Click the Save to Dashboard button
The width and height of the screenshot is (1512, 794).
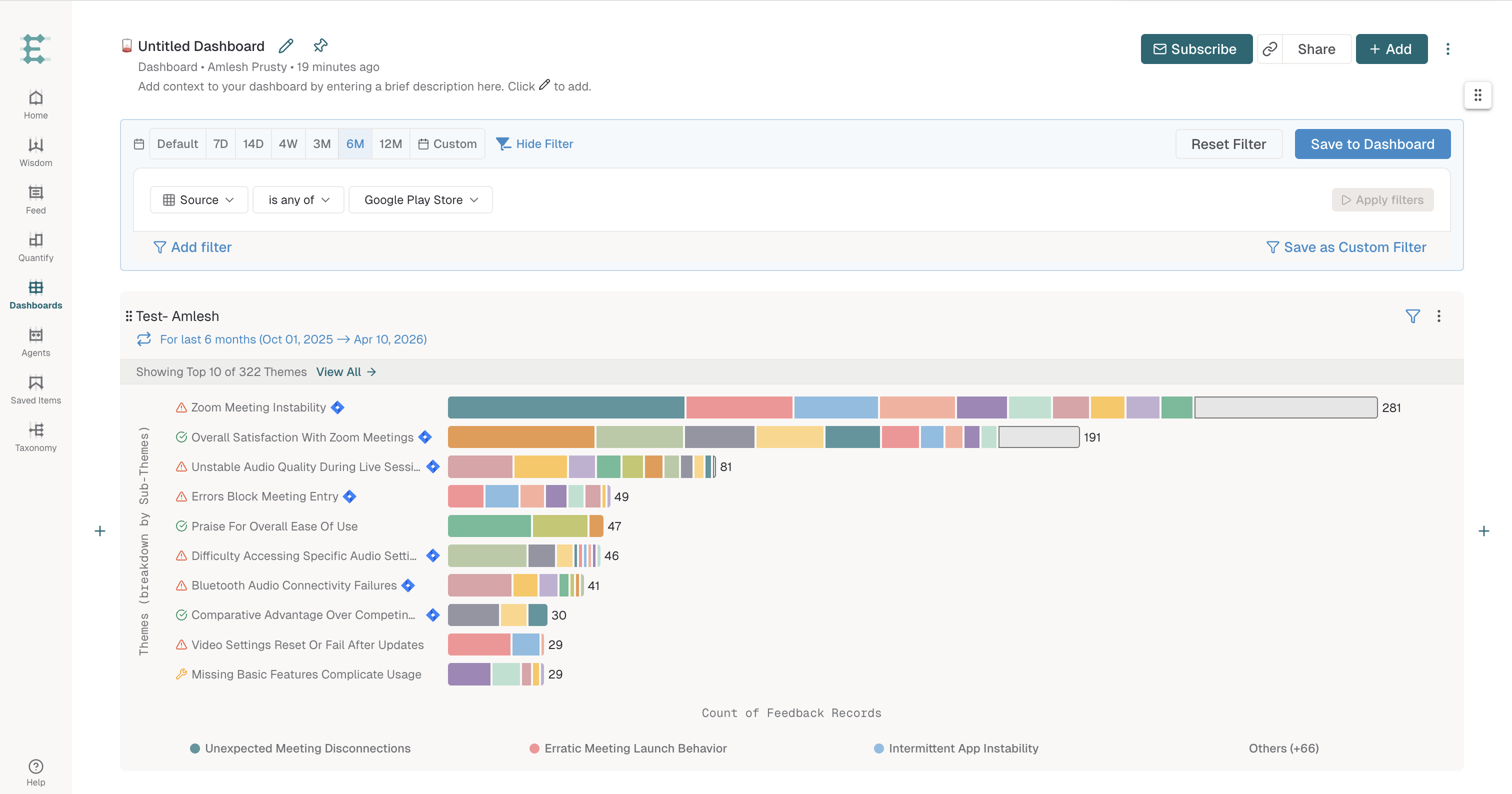coord(1372,144)
